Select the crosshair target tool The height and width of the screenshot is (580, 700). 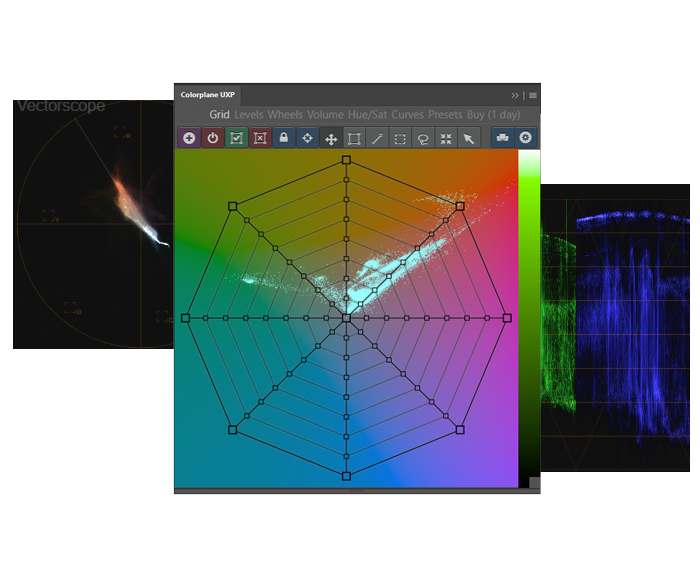click(x=307, y=138)
